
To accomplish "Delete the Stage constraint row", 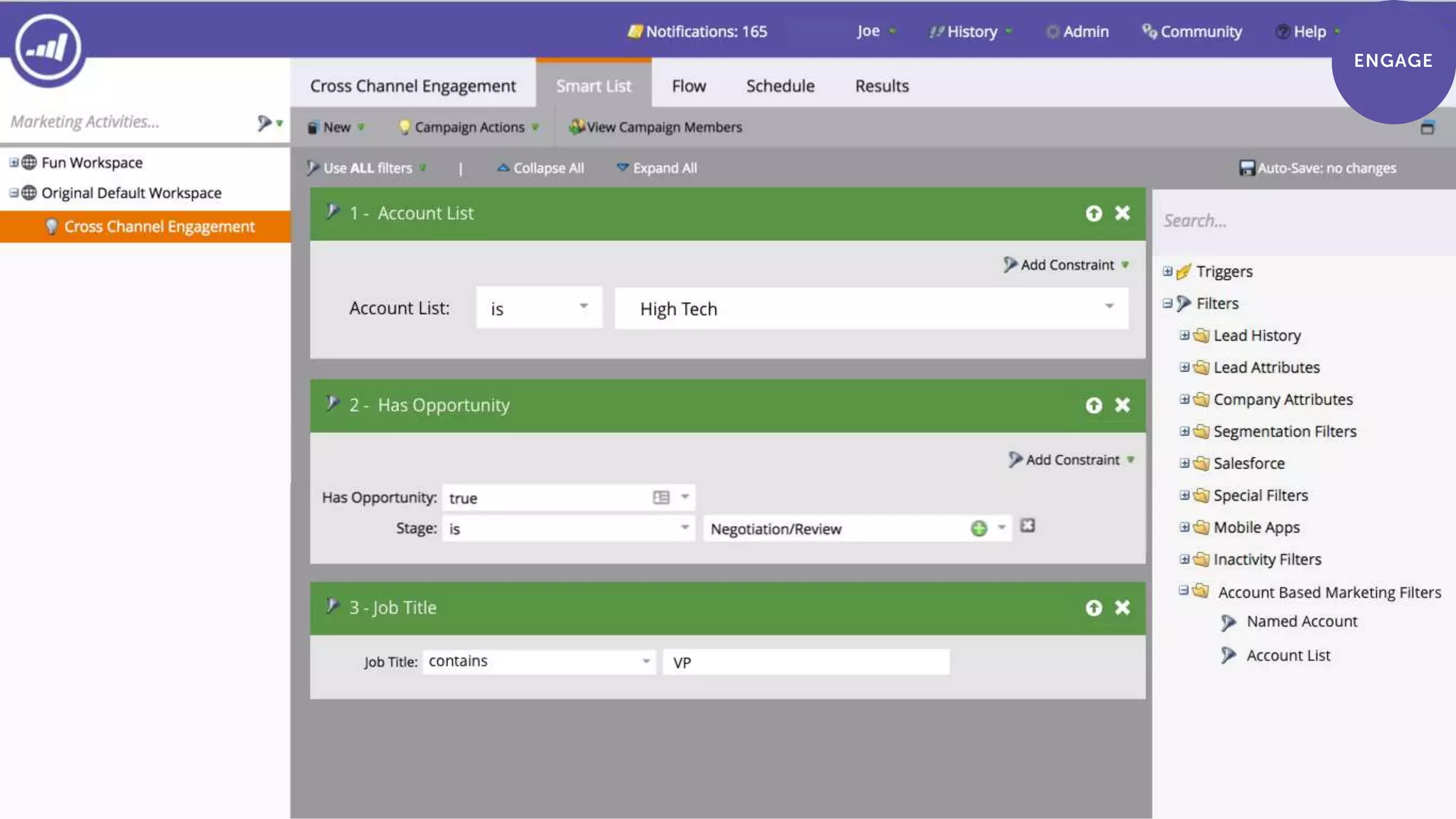I will [x=1027, y=526].
